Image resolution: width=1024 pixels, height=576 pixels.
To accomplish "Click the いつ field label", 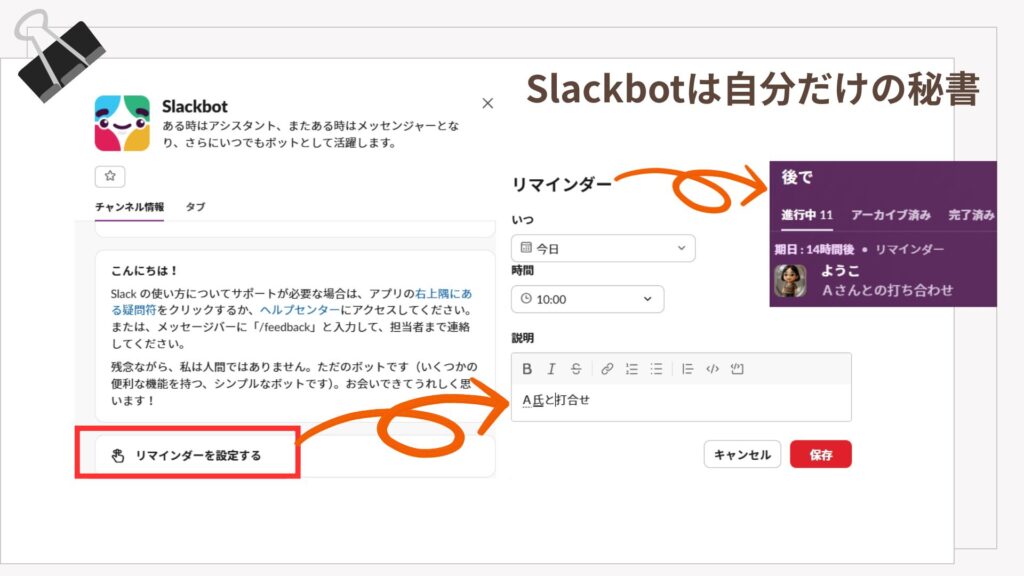I will point(522,220).
